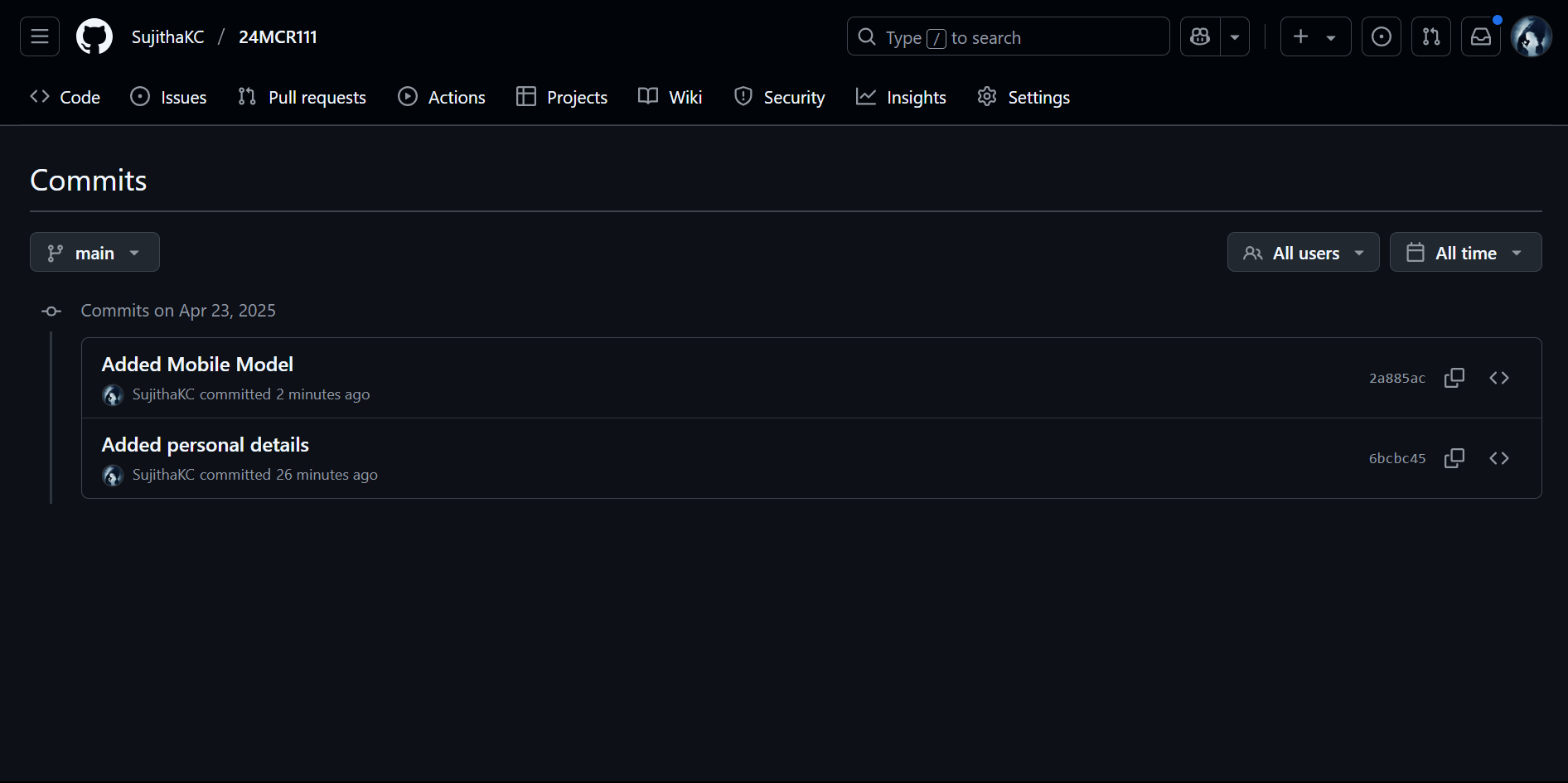Click the search magnifier icon
This screenshot has width=1568, height=783.
coord(867,36)
